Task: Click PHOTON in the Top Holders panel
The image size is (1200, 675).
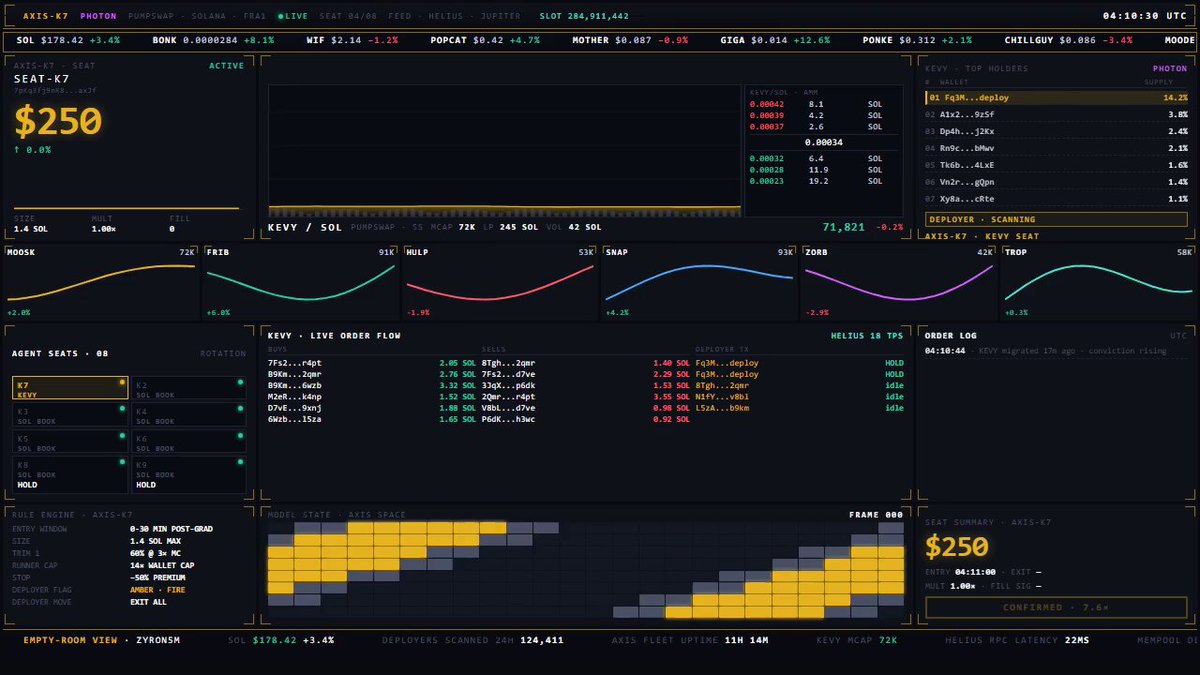Action: (1170, 69)
